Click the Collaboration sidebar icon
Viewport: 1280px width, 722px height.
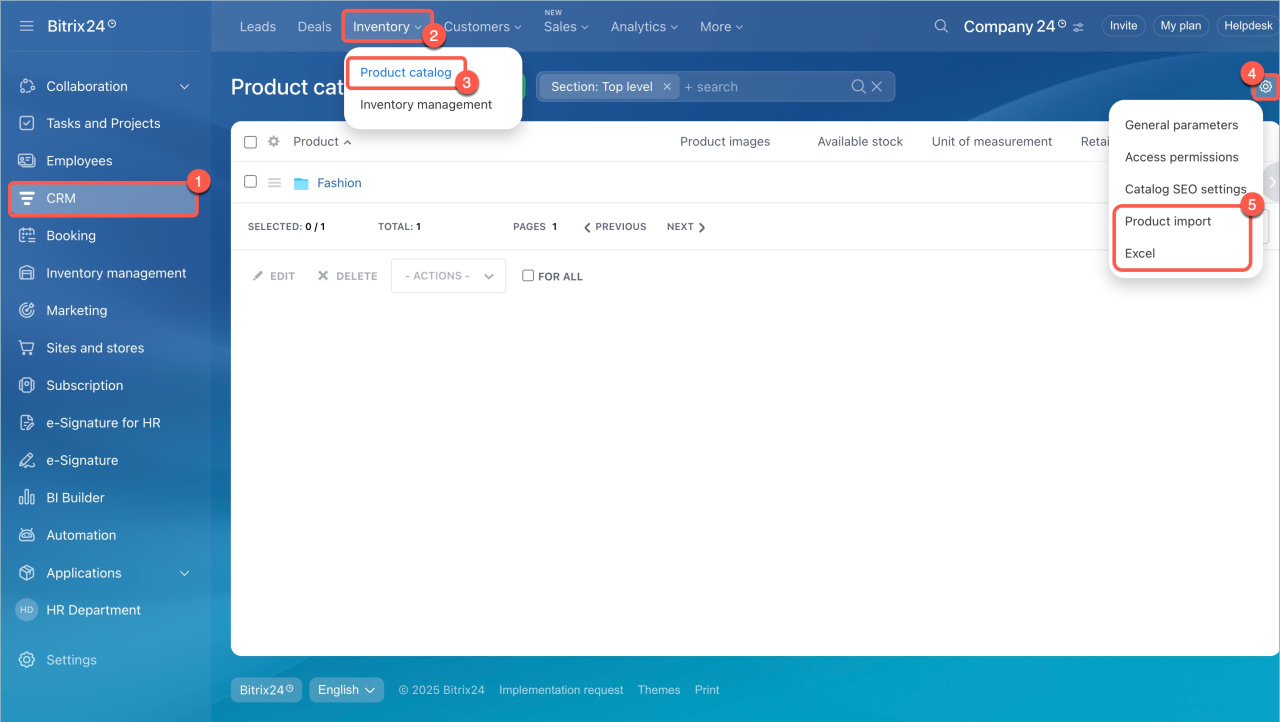coord(27,87)
